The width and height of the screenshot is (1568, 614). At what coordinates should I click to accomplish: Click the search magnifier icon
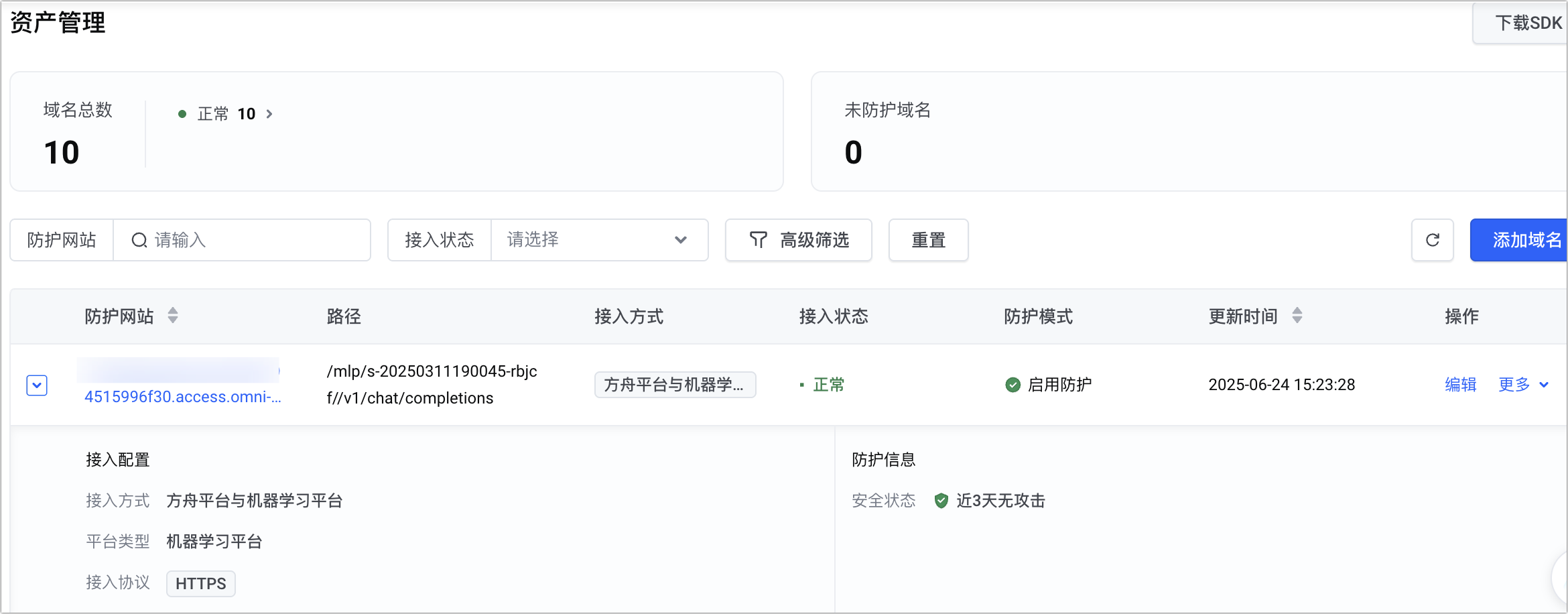tap(139, 240)
